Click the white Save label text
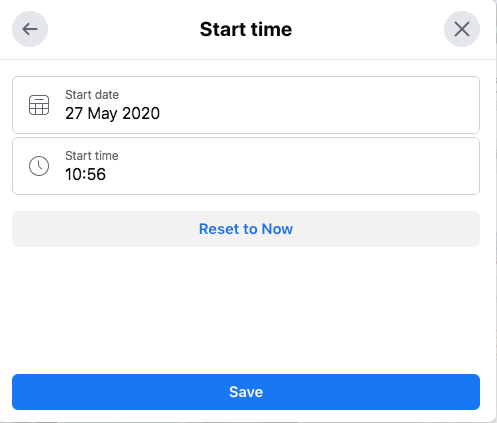Screen dimensions: 497x423 pyautogui.click(x=246, y=392)
